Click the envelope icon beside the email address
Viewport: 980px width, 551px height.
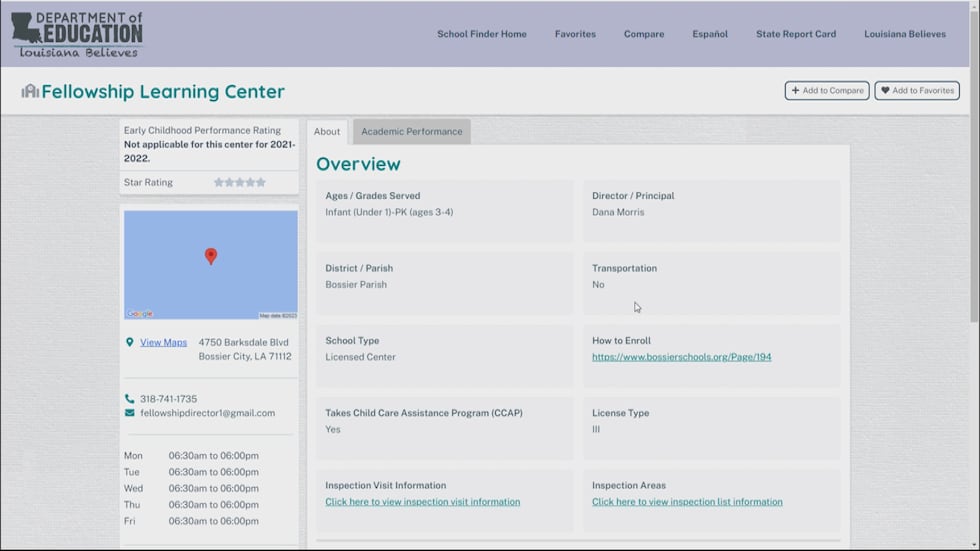(129, 413)
